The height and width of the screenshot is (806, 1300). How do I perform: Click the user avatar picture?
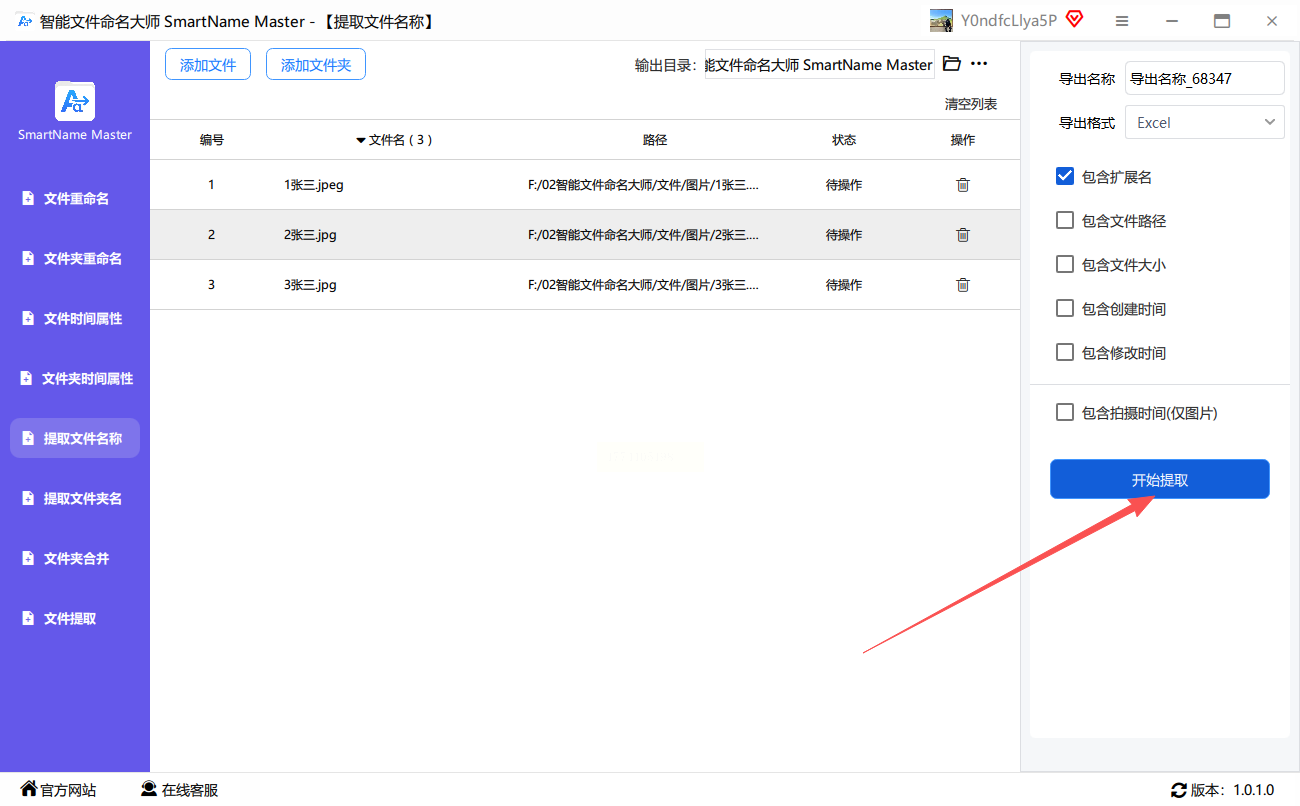coord(941,21)
